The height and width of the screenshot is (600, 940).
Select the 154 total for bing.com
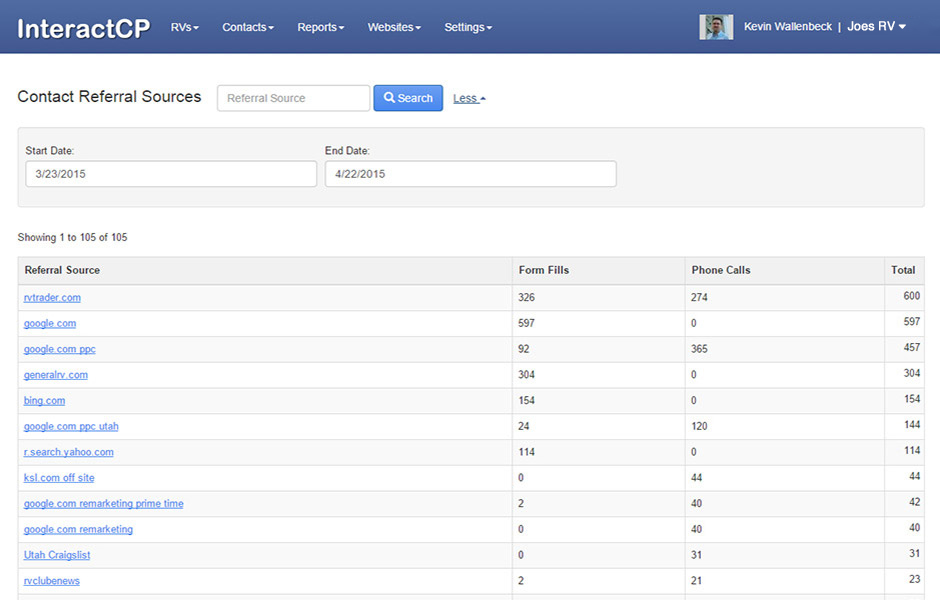coord(904,399)
